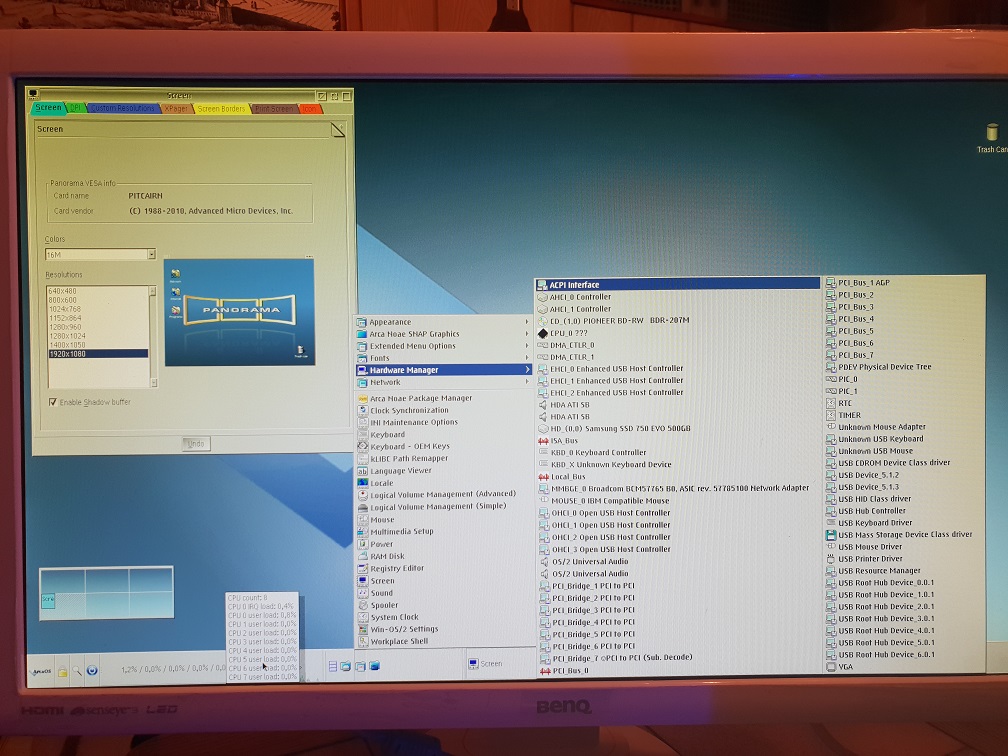The height and width of the screenshot is (756, 1008).
Task: Click the padlock lockup icon on the taskbar
Action: pos(62,671)
